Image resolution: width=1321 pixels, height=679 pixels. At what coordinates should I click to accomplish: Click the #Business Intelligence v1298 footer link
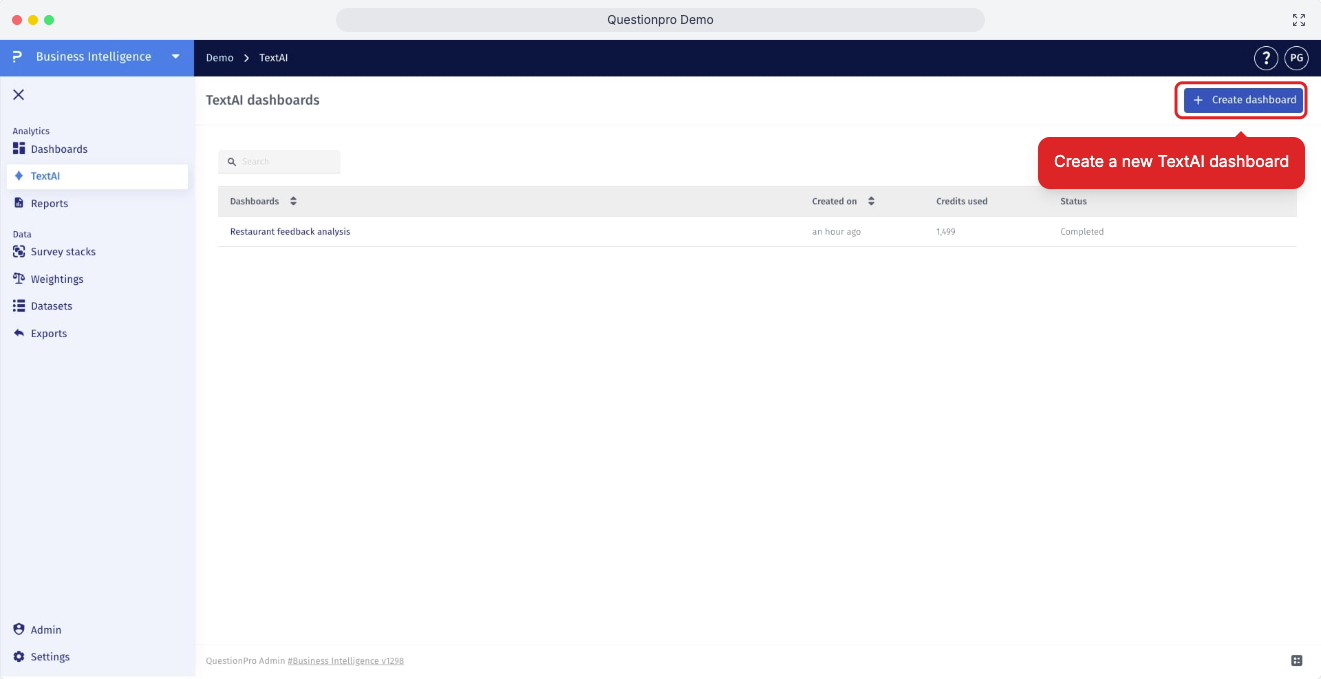pos(345,661)
